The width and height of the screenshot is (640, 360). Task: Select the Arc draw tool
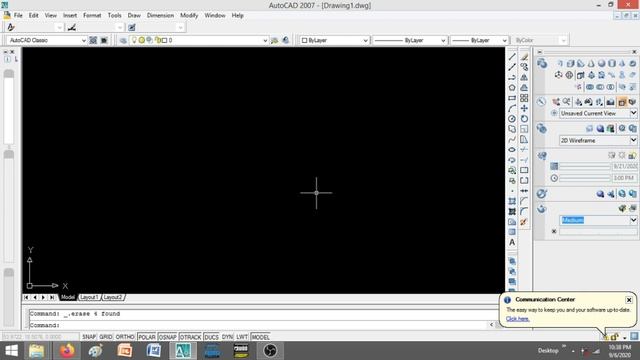(x=512, y=109)
